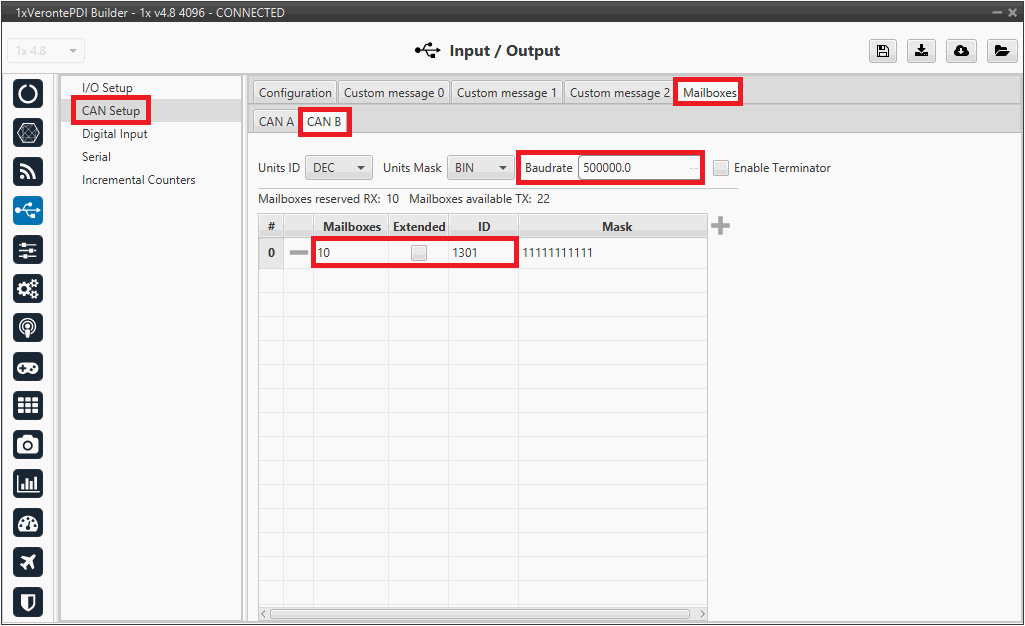1025x626 pixels.
Task: Click the open folder icon
Action: pyautogui.click(x=1000, y=51)
